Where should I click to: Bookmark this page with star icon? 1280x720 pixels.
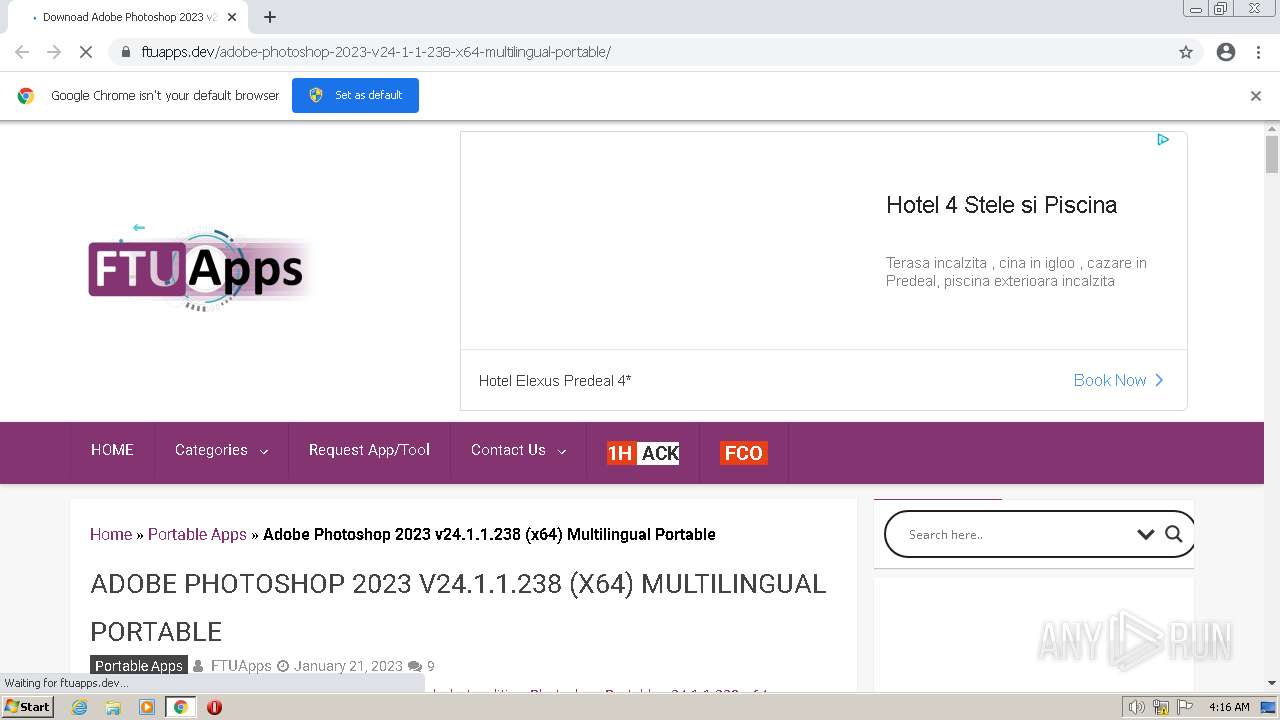pyautogui.click(x=1186, y=52)
